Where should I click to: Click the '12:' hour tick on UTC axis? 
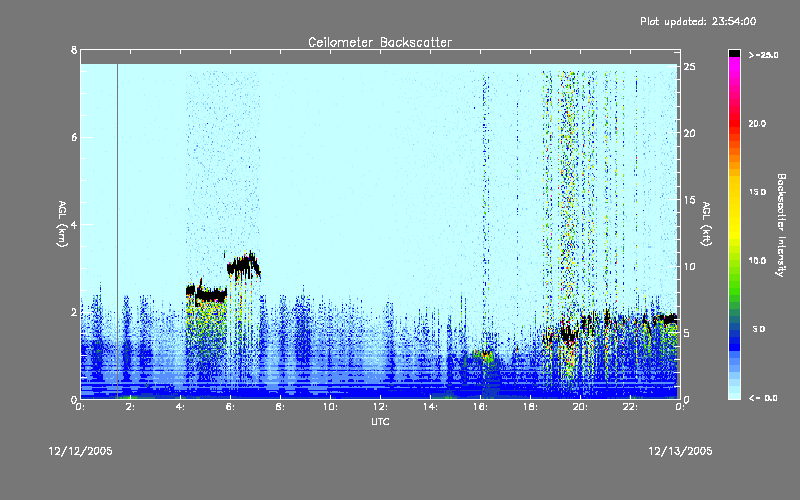380,407
